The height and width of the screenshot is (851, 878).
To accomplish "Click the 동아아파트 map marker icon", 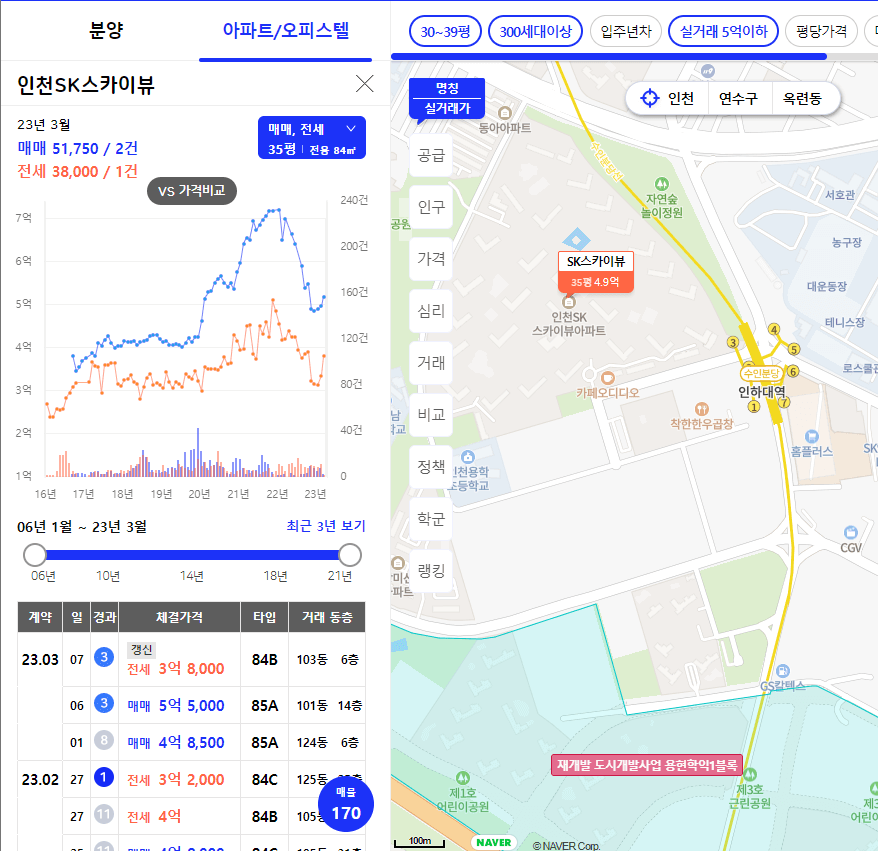I will 505,113.
